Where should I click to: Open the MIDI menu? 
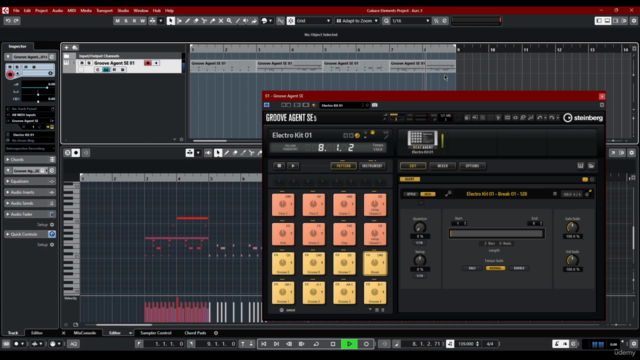point(72,11)
